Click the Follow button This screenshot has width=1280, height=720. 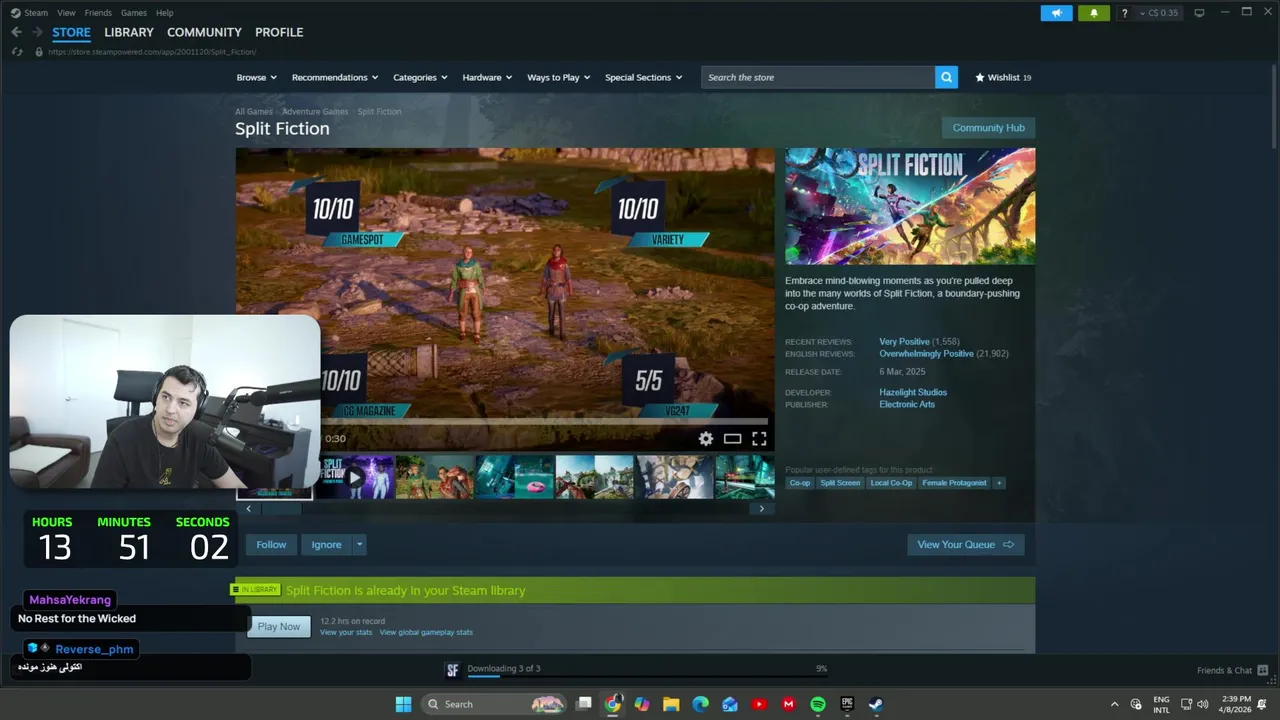[x=271, y=545]
